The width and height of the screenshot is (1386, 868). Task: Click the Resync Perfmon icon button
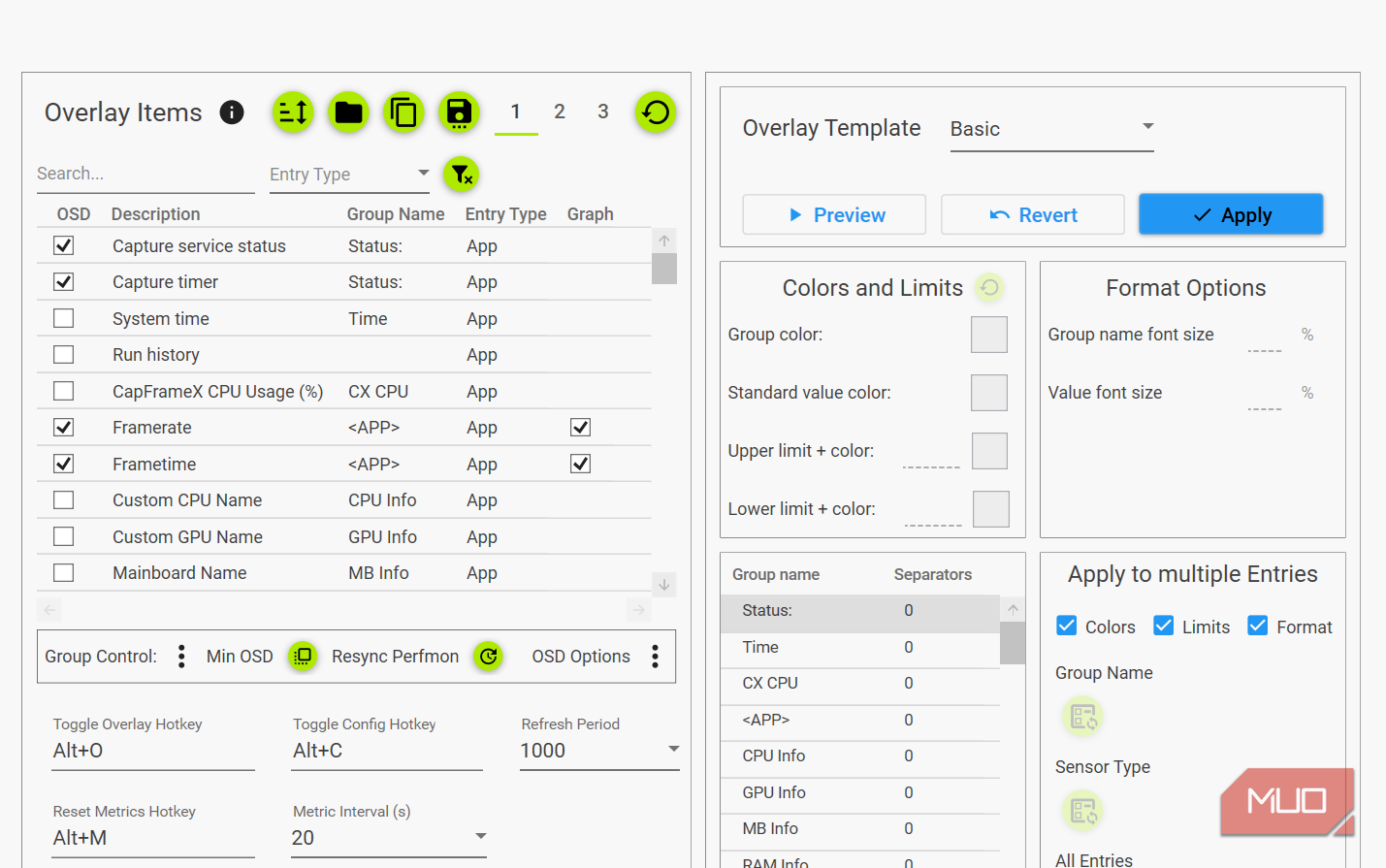489,657
